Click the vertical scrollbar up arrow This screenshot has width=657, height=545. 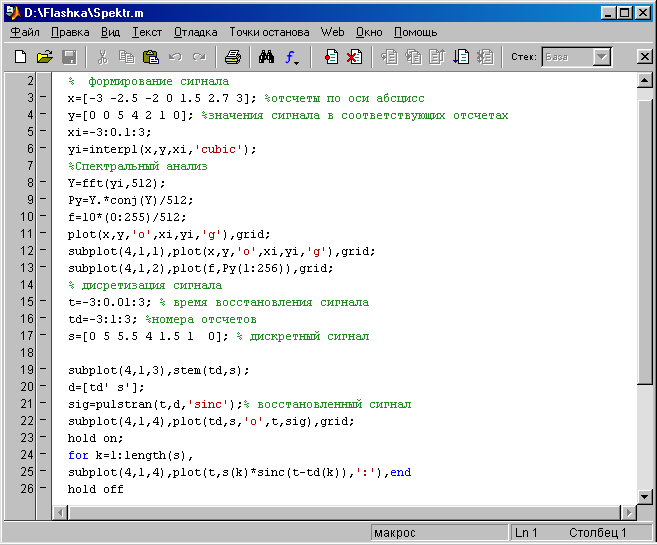pos(644,80)
